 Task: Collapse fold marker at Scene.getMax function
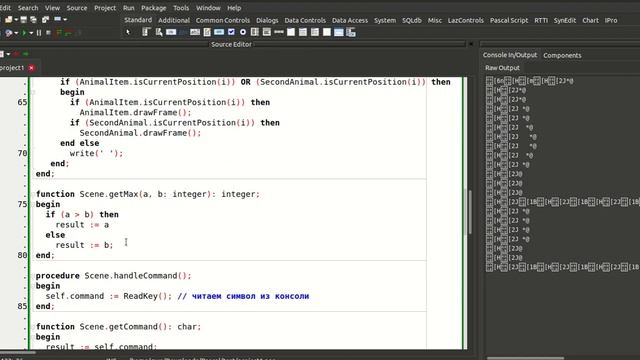click(33, 194)
